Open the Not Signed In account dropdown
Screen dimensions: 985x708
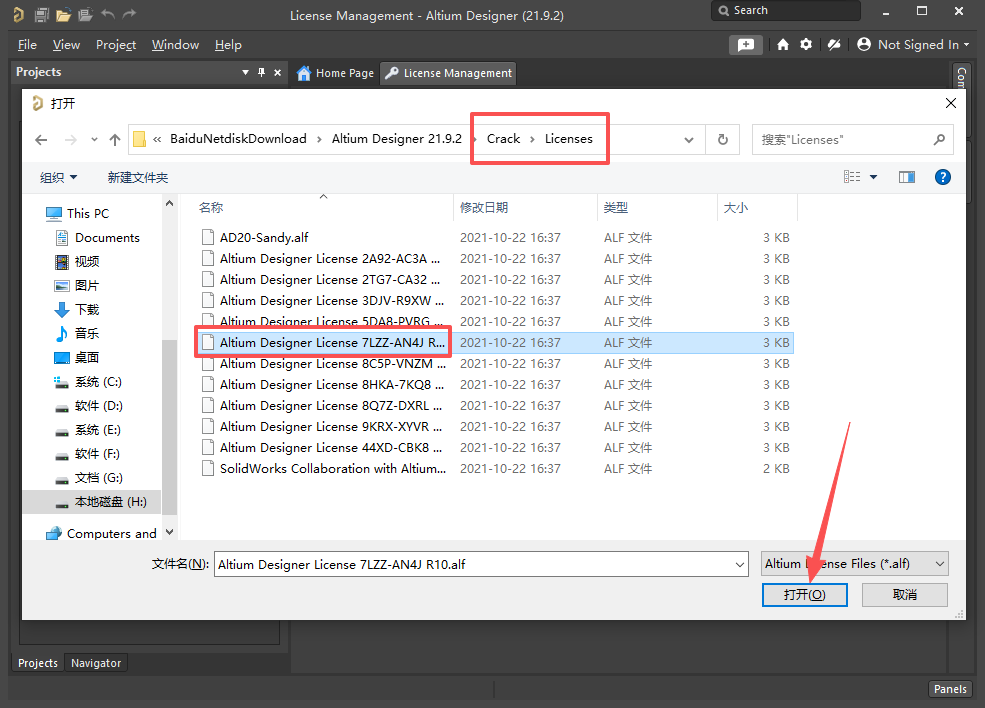[x=913, y=45]
